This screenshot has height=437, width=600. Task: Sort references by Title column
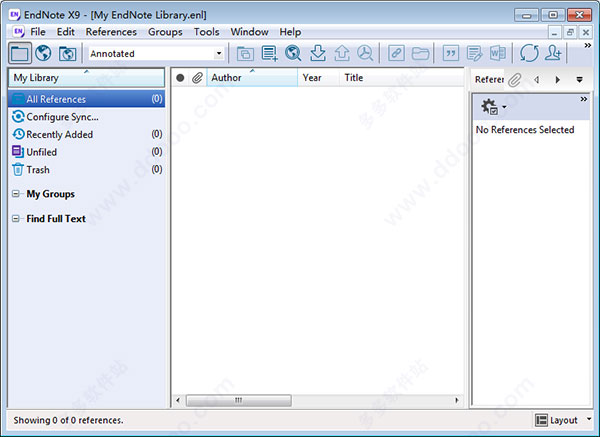point(401,78)
